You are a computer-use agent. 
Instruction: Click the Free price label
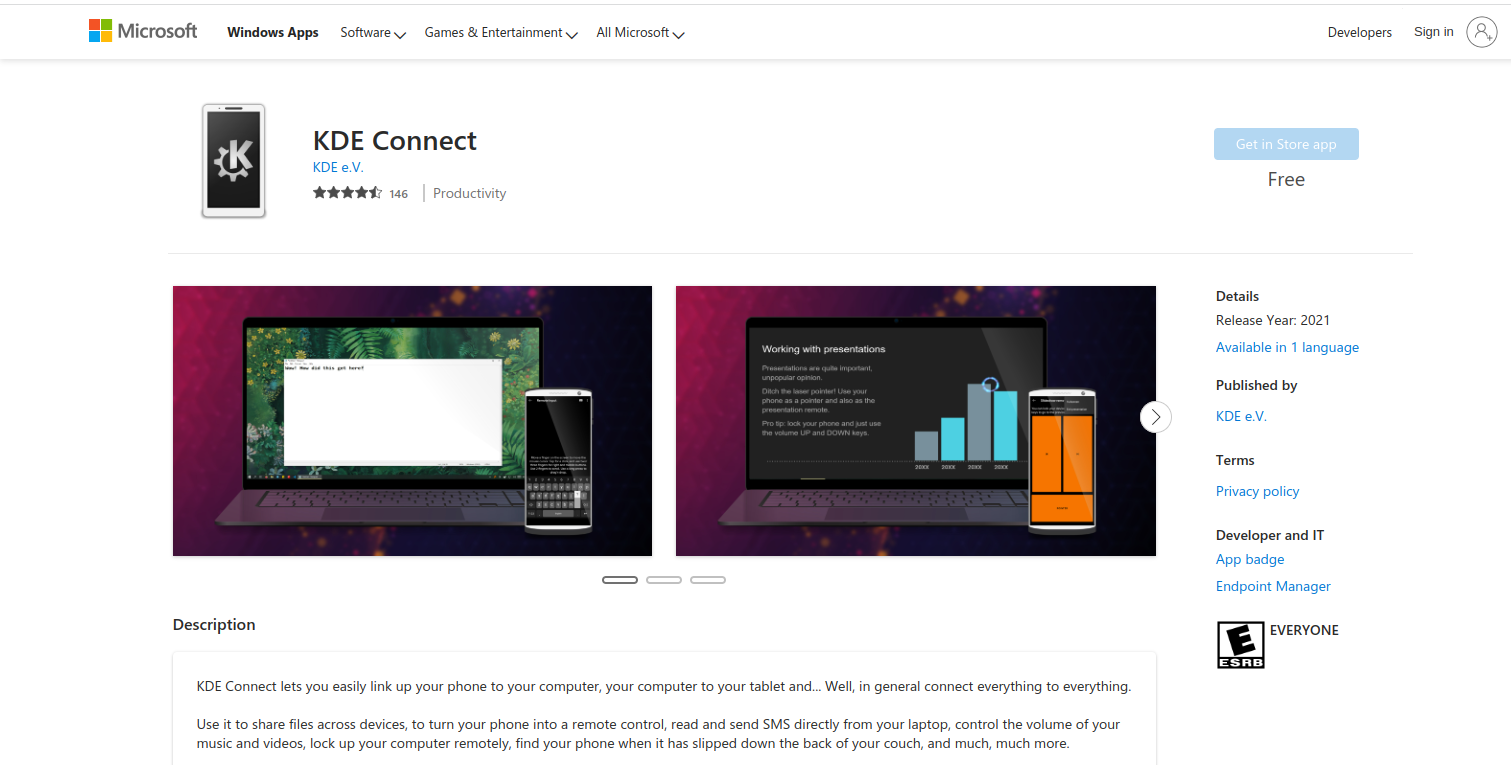(1286, 180)
